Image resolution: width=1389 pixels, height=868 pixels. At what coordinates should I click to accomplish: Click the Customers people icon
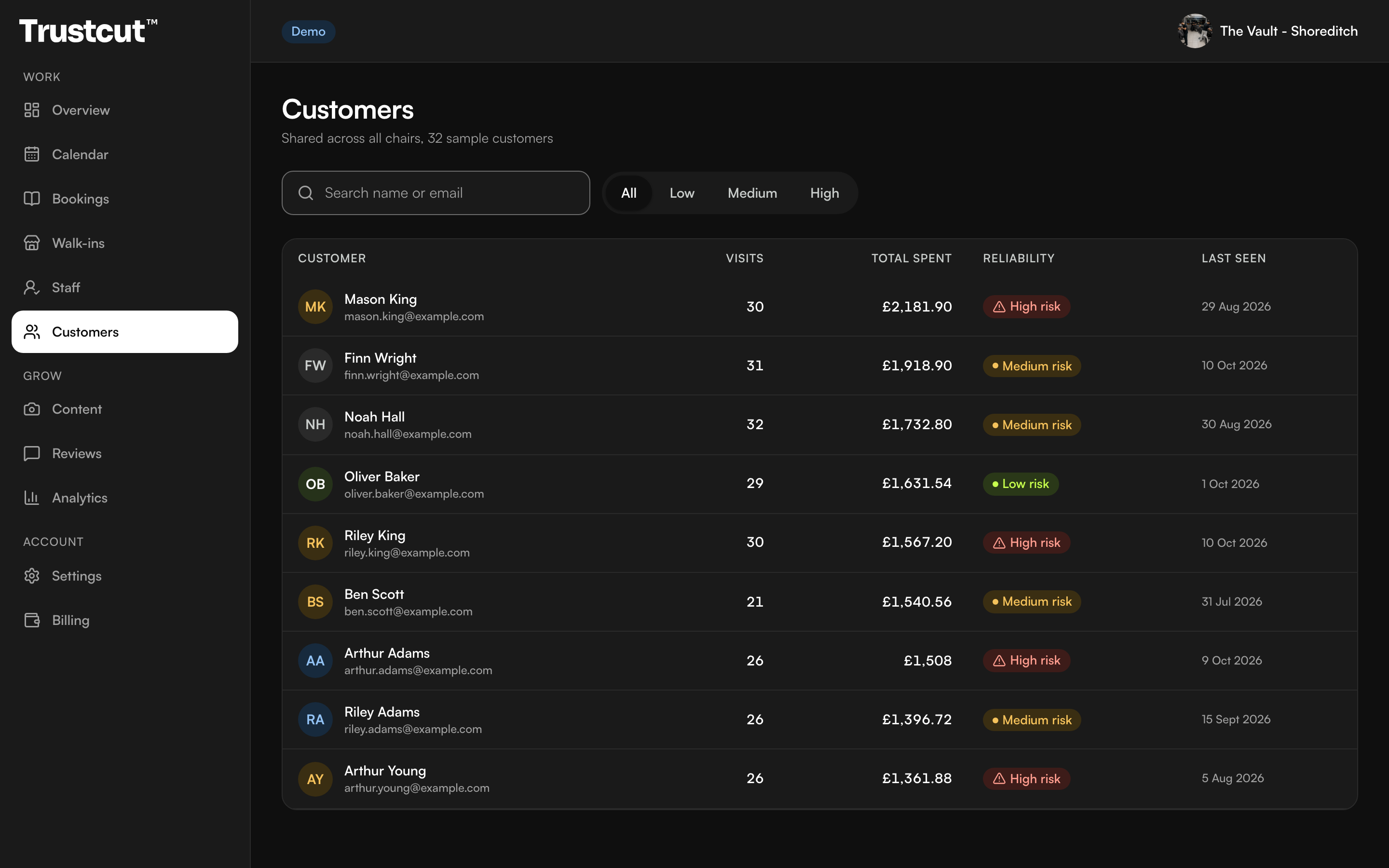pyautogui.click(x=31, y=332)
